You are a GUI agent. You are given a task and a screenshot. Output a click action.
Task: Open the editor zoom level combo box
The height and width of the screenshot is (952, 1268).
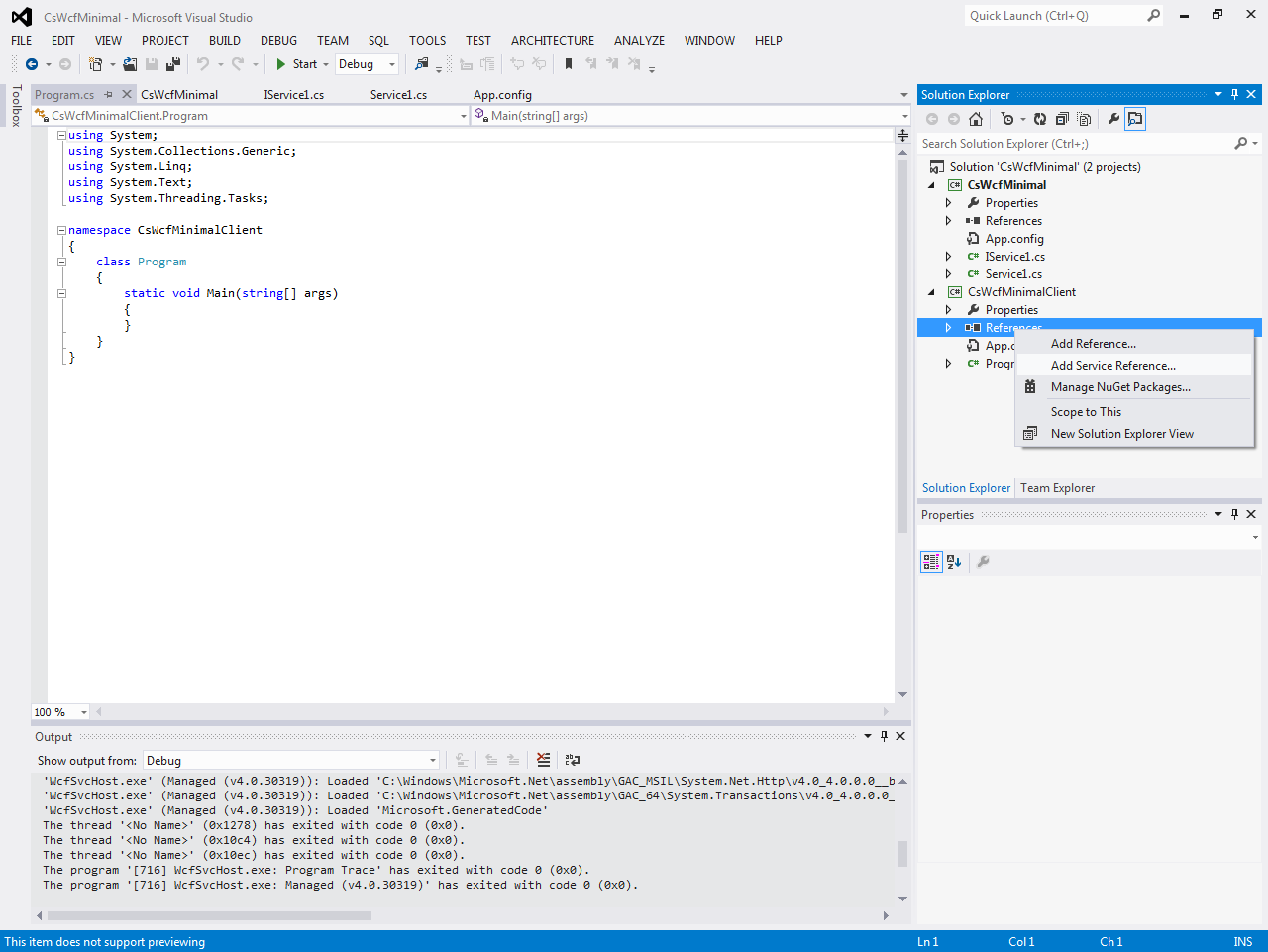[59, 711]
